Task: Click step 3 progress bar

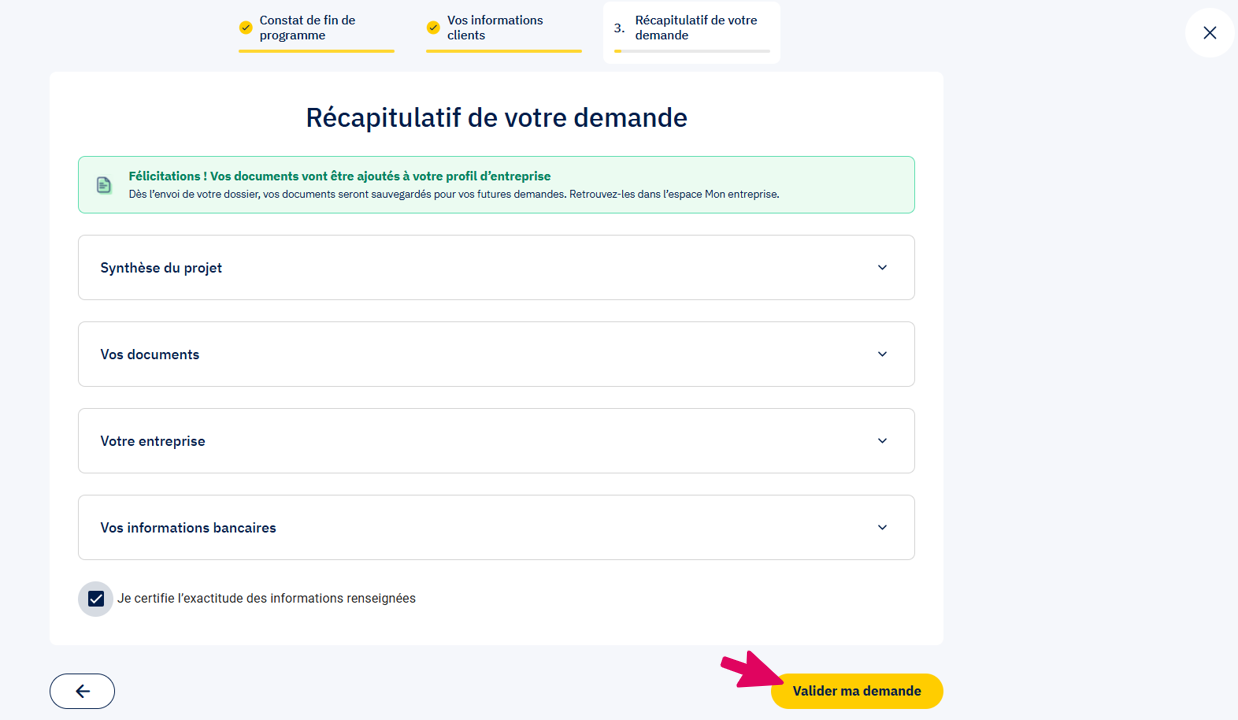Action: click(692, 51)
